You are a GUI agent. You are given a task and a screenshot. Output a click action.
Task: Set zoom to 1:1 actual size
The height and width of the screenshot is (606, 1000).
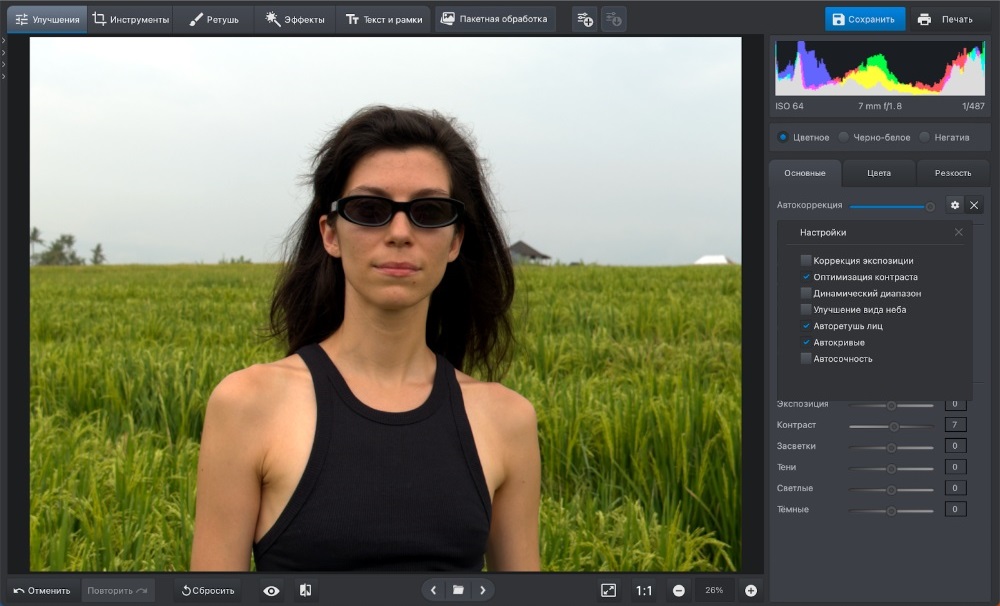(644, 591)
